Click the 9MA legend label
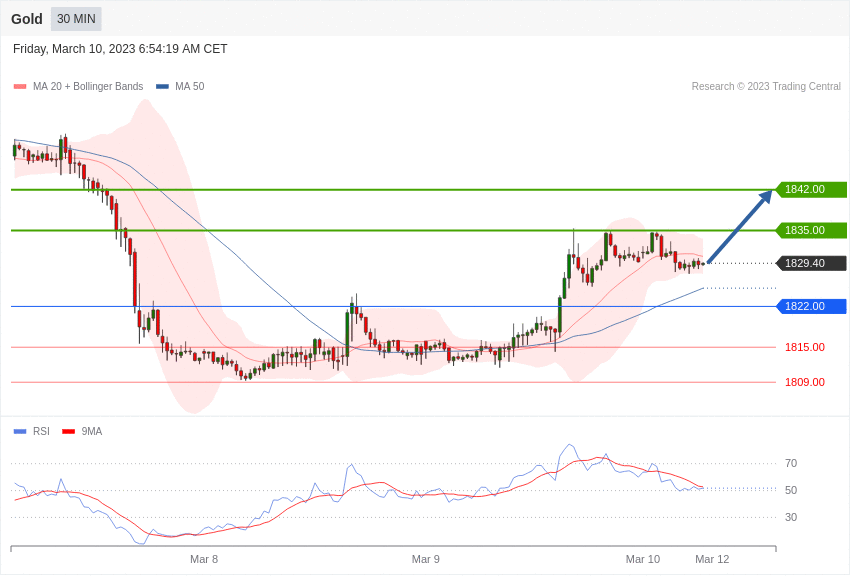 pyautogui.click(x=92, y=431)
